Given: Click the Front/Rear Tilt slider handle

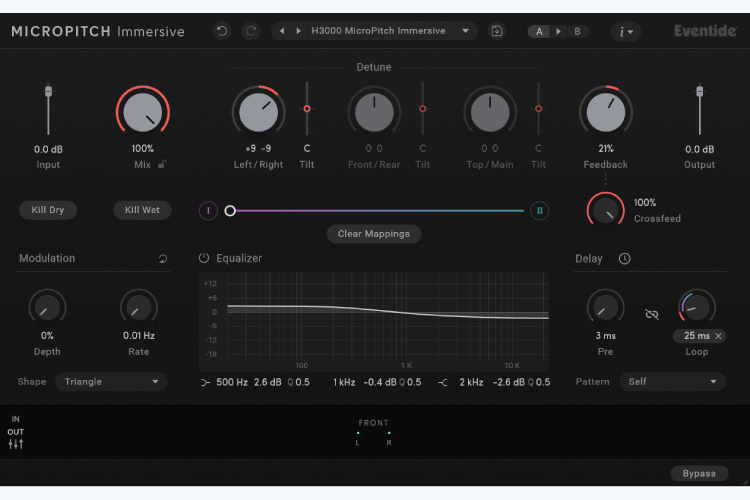Looking at the screenshot, I should [423, 109].
